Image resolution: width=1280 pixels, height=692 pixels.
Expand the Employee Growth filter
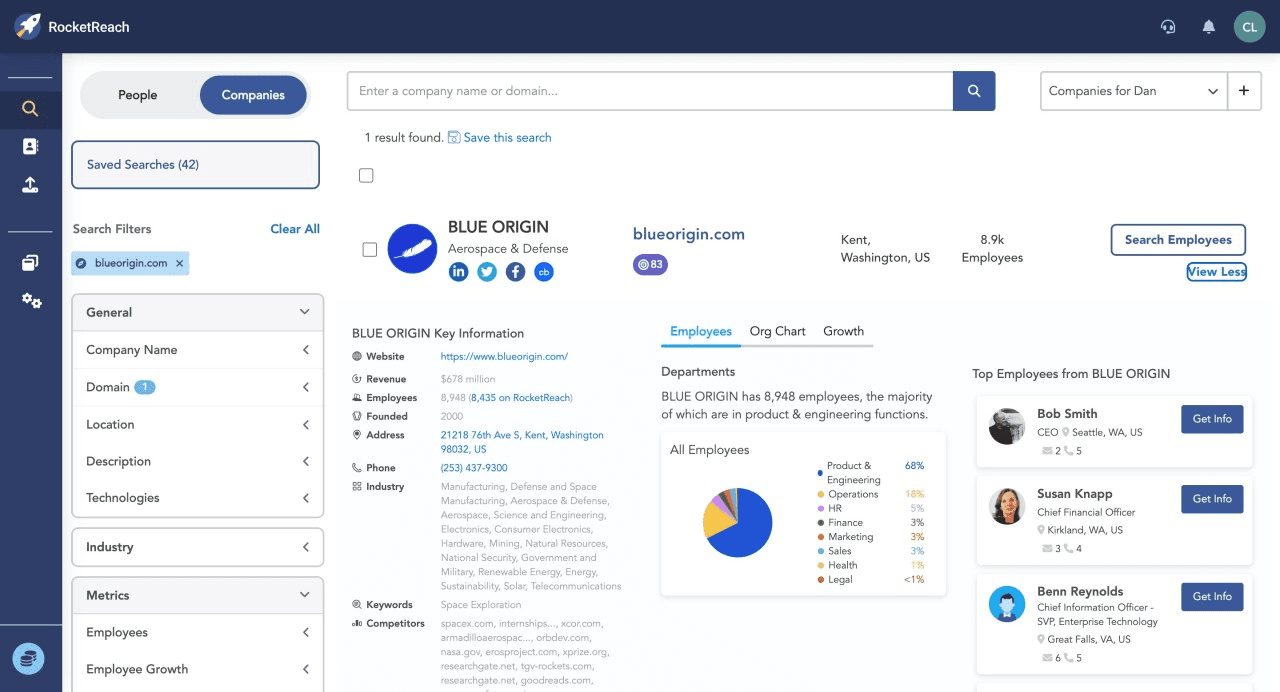[197, 669]
